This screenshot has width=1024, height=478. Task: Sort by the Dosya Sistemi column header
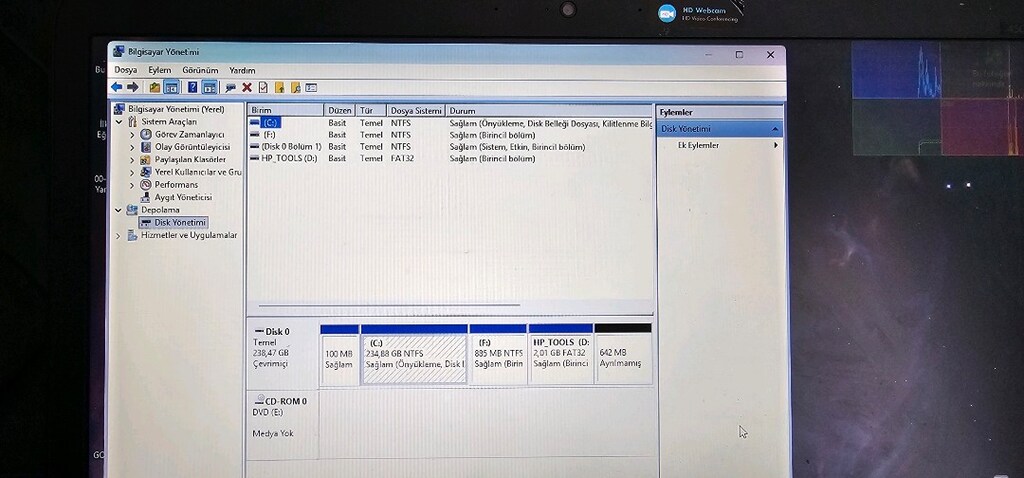tap(416, 110)
